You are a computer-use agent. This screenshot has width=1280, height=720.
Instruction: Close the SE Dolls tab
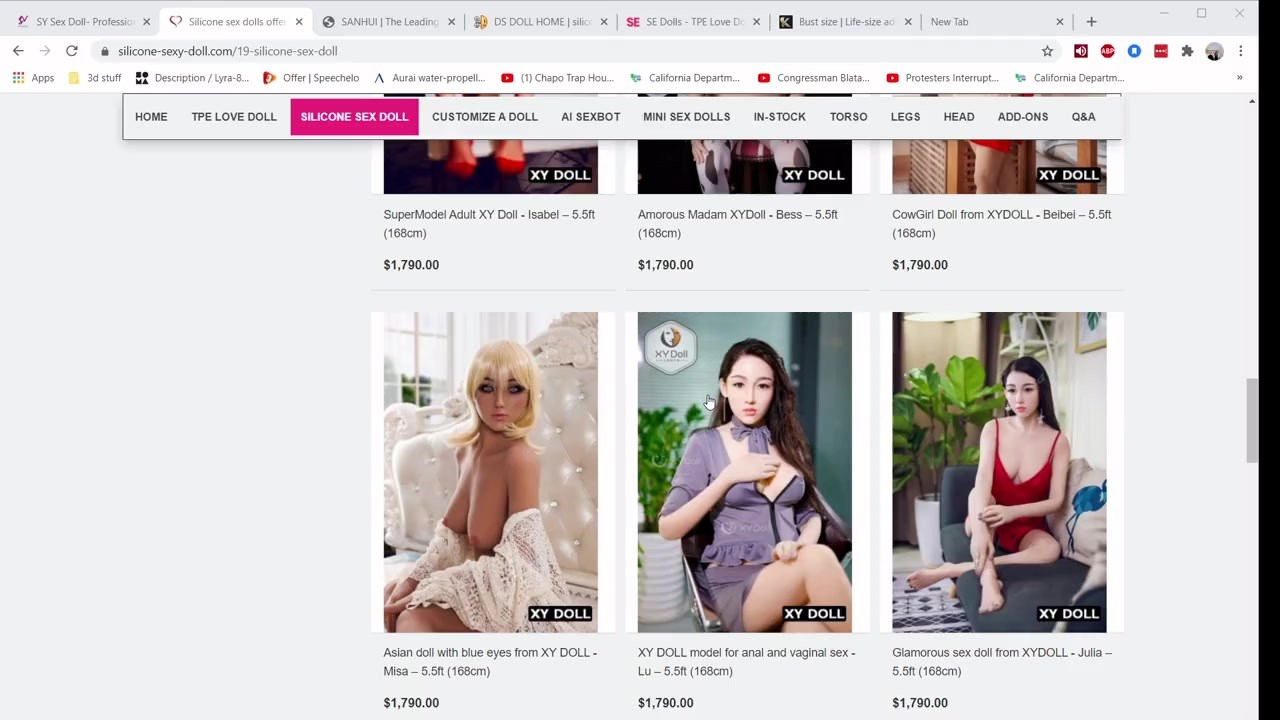coord(756,21)
